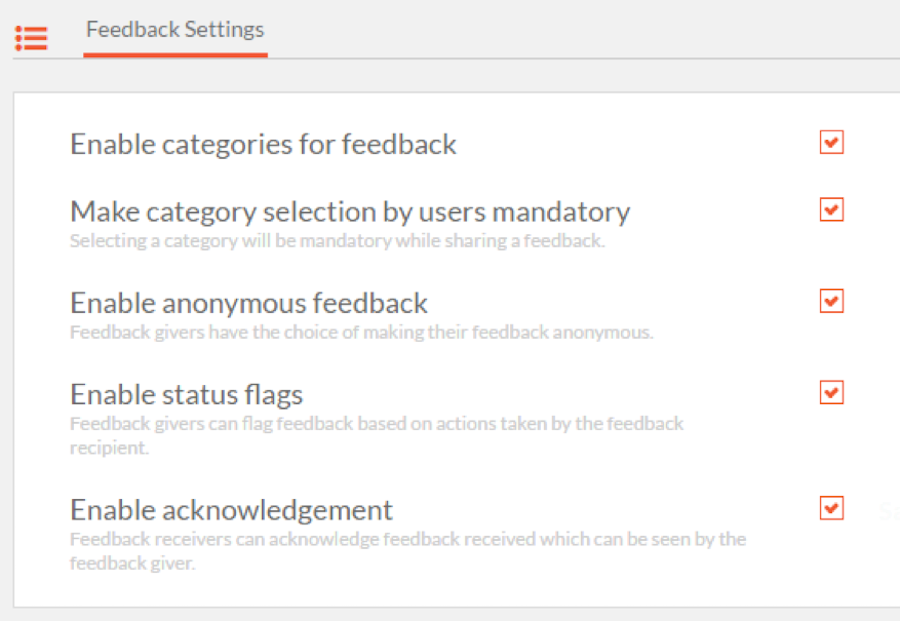Click the 'feedback giver.' text under acknowledgement
This screenshot has width=900, height=621.
click(x=133, y=563)
